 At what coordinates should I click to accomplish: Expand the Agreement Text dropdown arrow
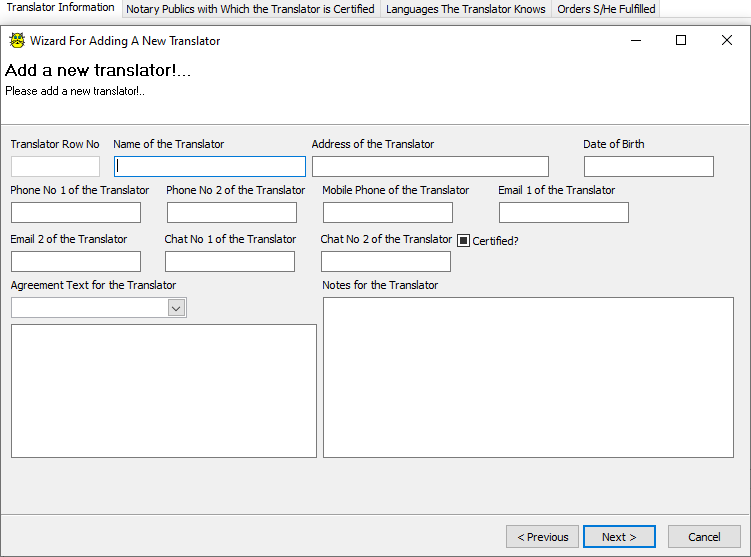click(176, 308)
